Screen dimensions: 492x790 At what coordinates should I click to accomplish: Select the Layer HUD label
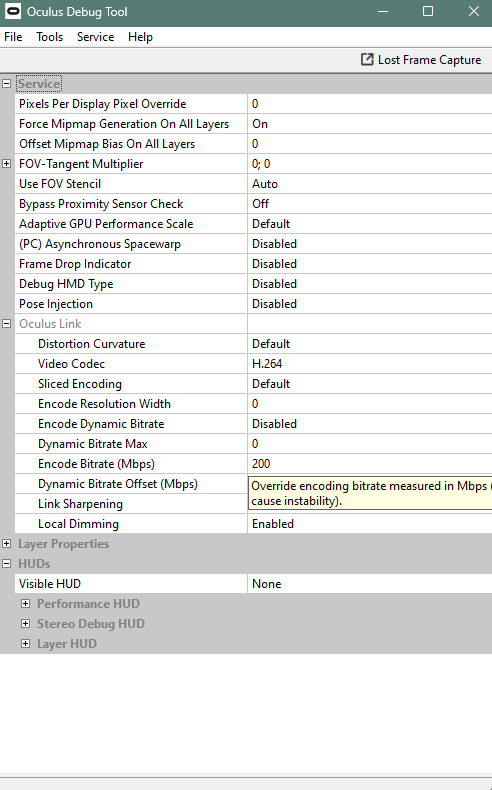[66, 644]
